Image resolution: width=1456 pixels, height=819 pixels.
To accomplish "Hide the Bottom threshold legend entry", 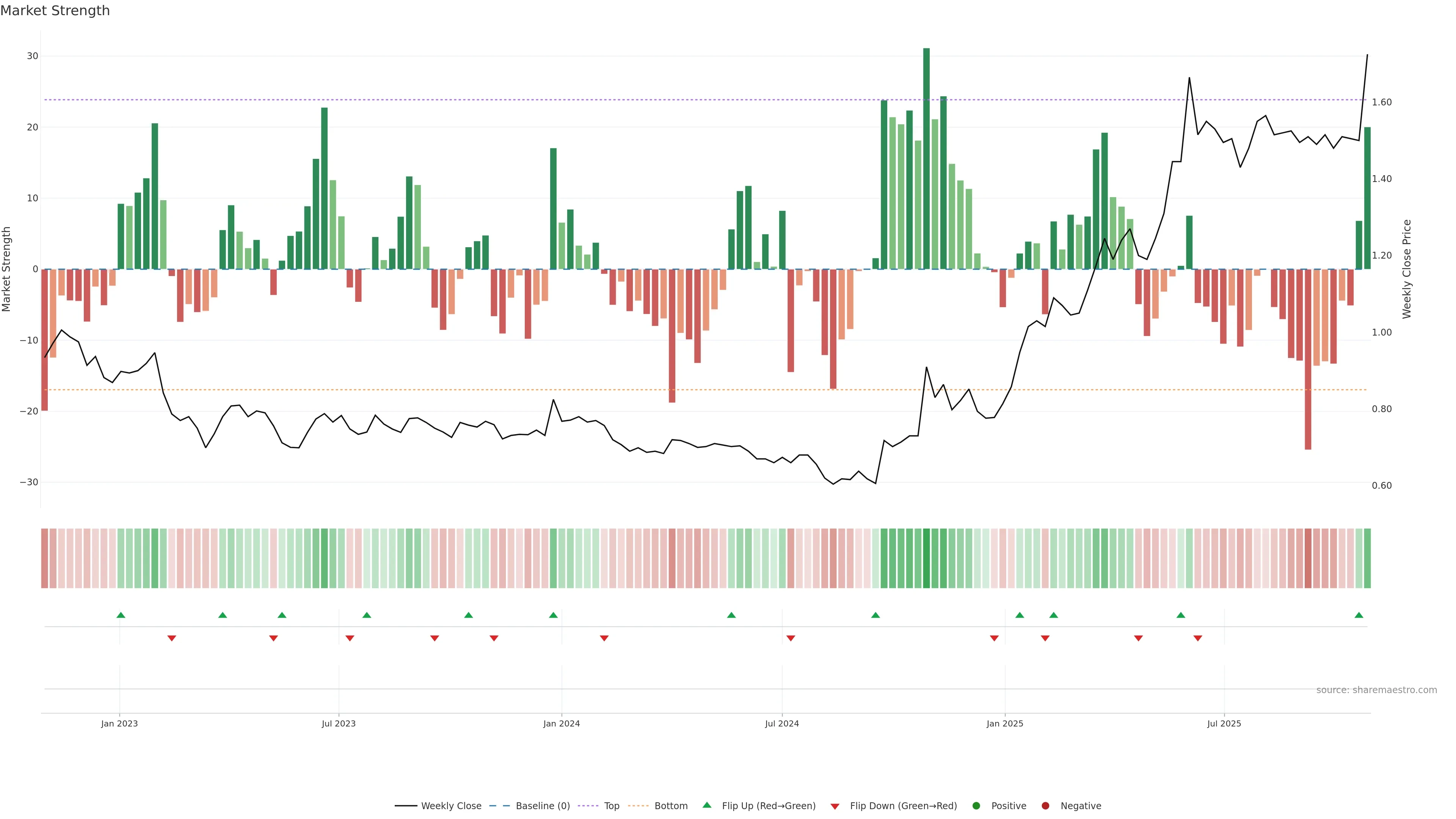I will (x=670, y=806).
